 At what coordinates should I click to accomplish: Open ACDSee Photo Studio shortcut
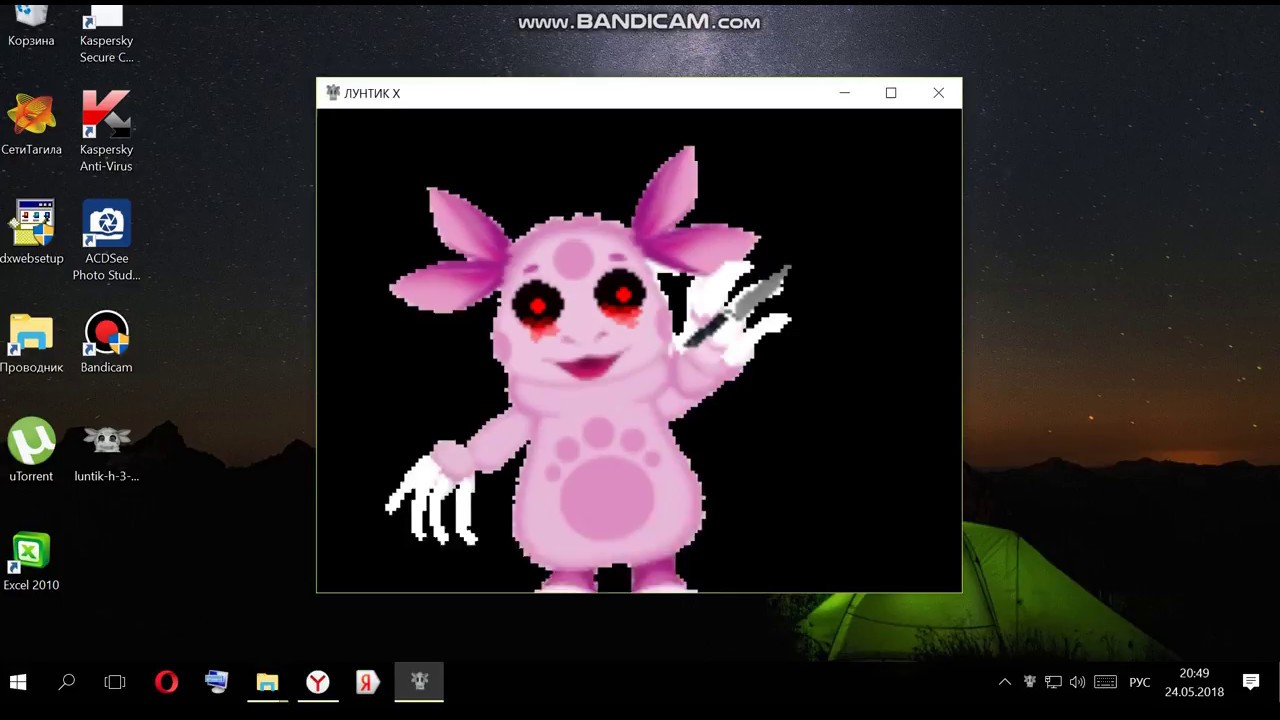[106, 241]
